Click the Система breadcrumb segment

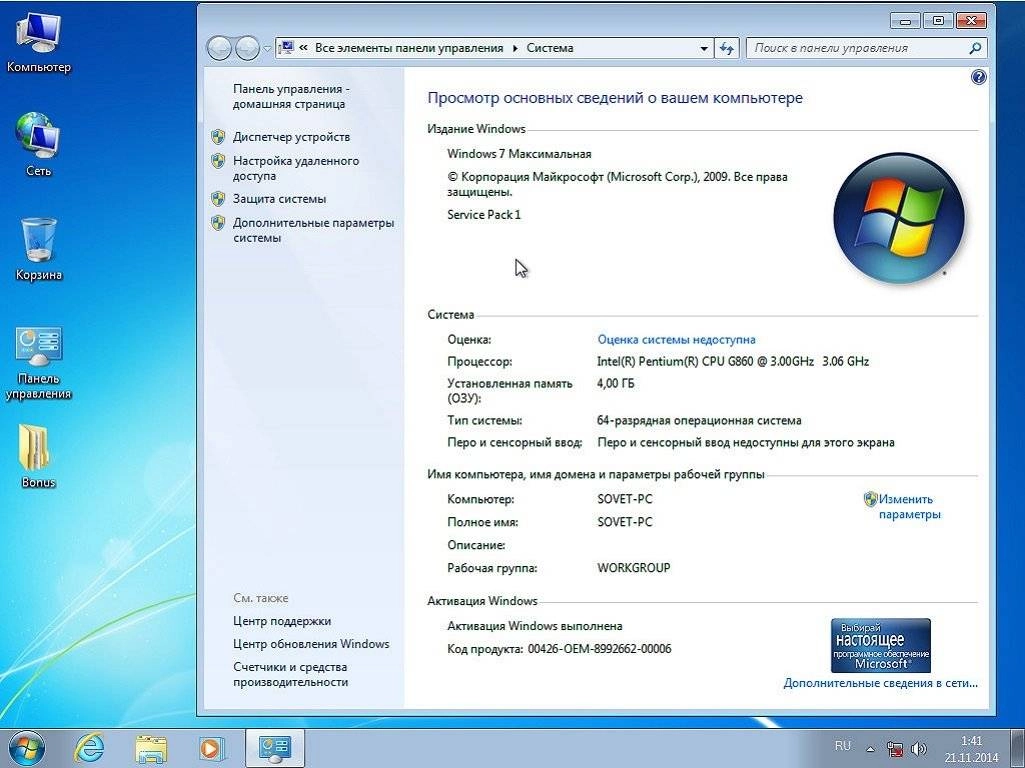[x=550, y=48]
